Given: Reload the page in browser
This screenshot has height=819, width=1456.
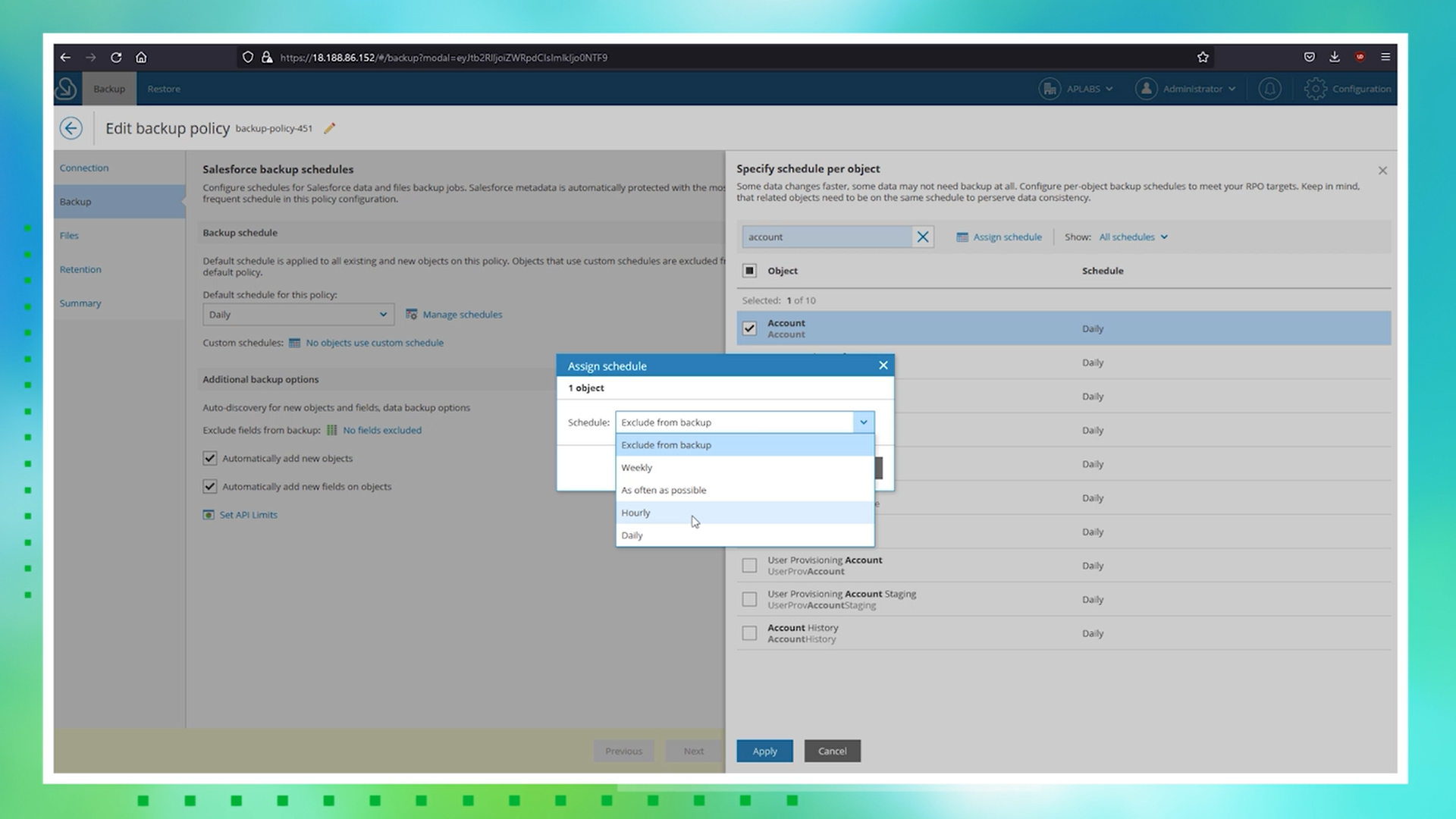Looking at the screenshot, I should coord(116,57).
